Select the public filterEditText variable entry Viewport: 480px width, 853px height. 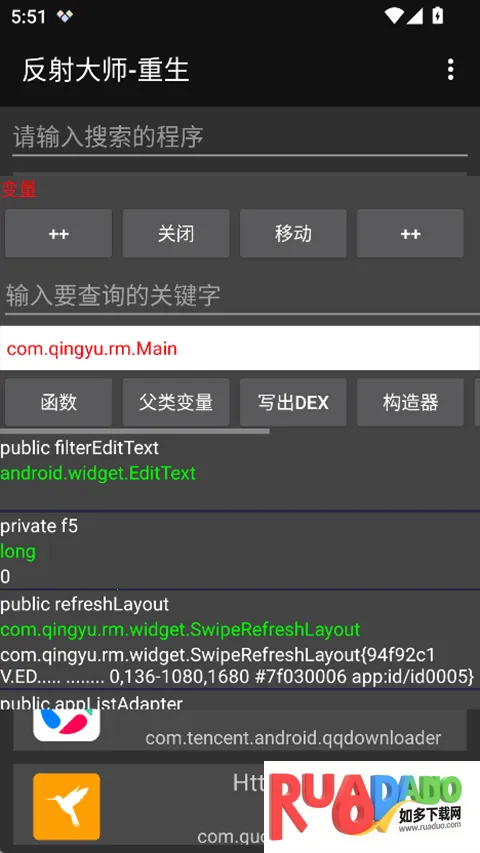tap(240, 472)
